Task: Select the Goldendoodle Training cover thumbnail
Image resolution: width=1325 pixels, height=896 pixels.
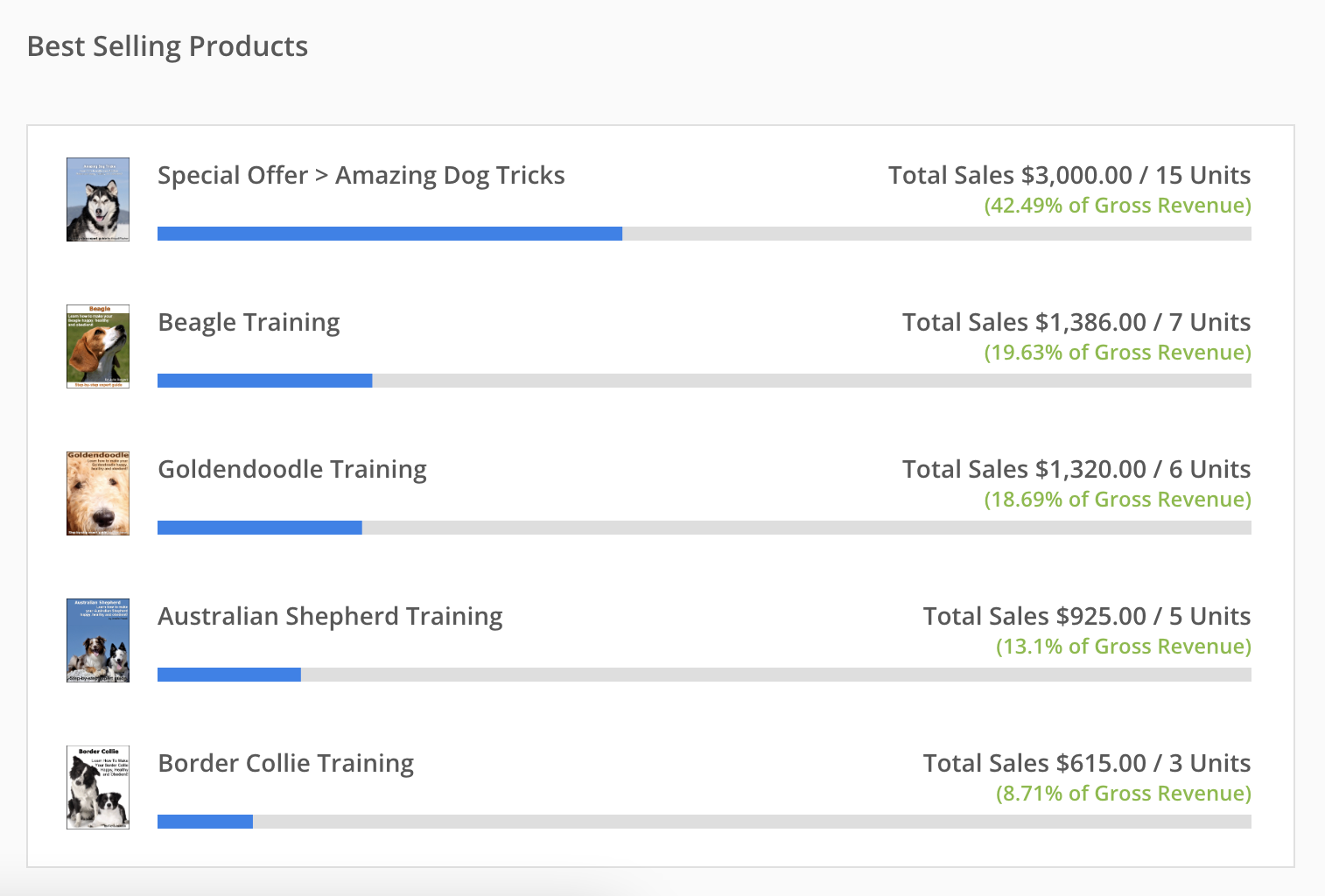Action: (98, 493)
